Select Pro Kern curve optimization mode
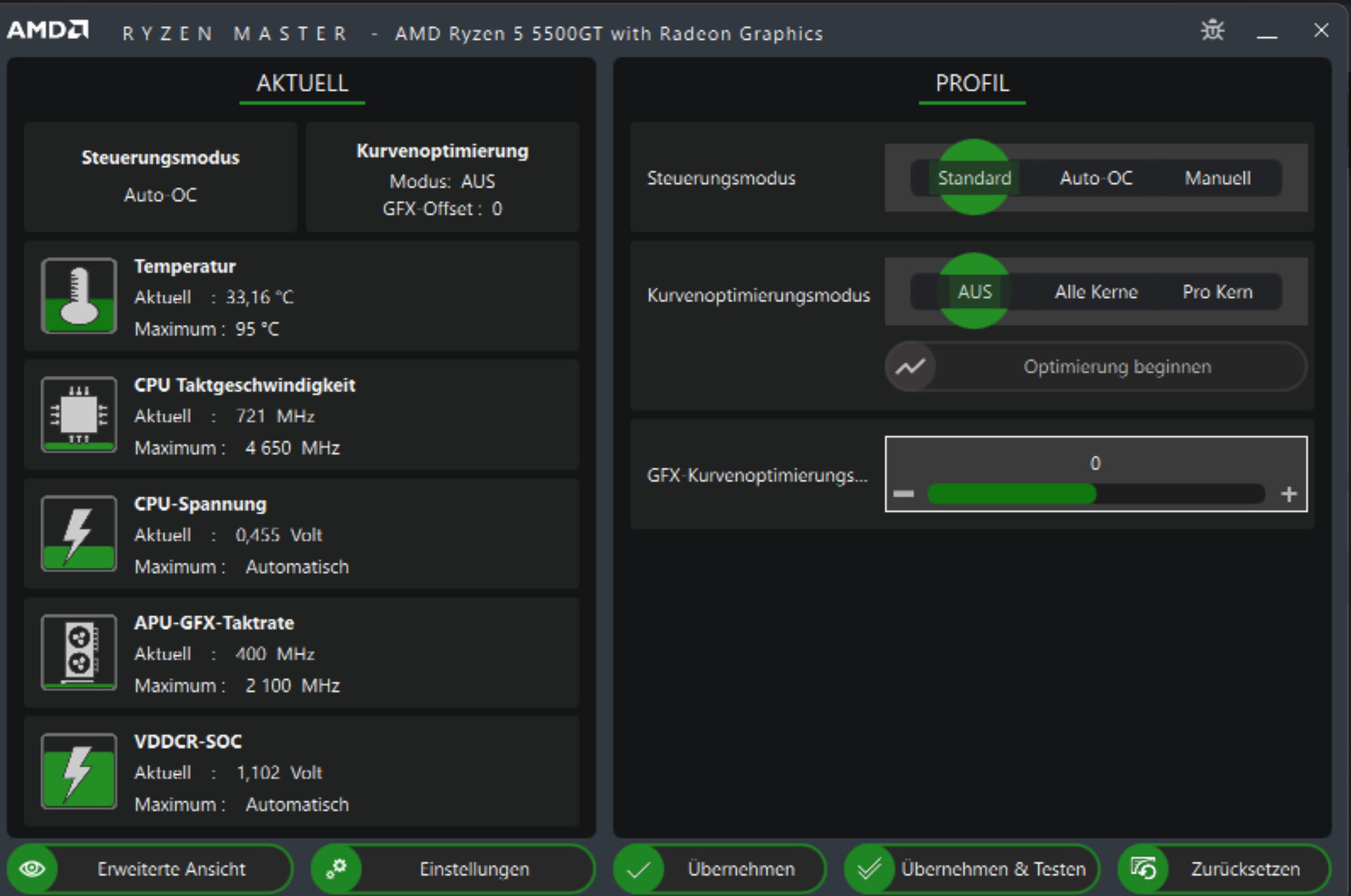This screenshot has width=1351, height=896. pyautogui.click(x=1217, y=292)
